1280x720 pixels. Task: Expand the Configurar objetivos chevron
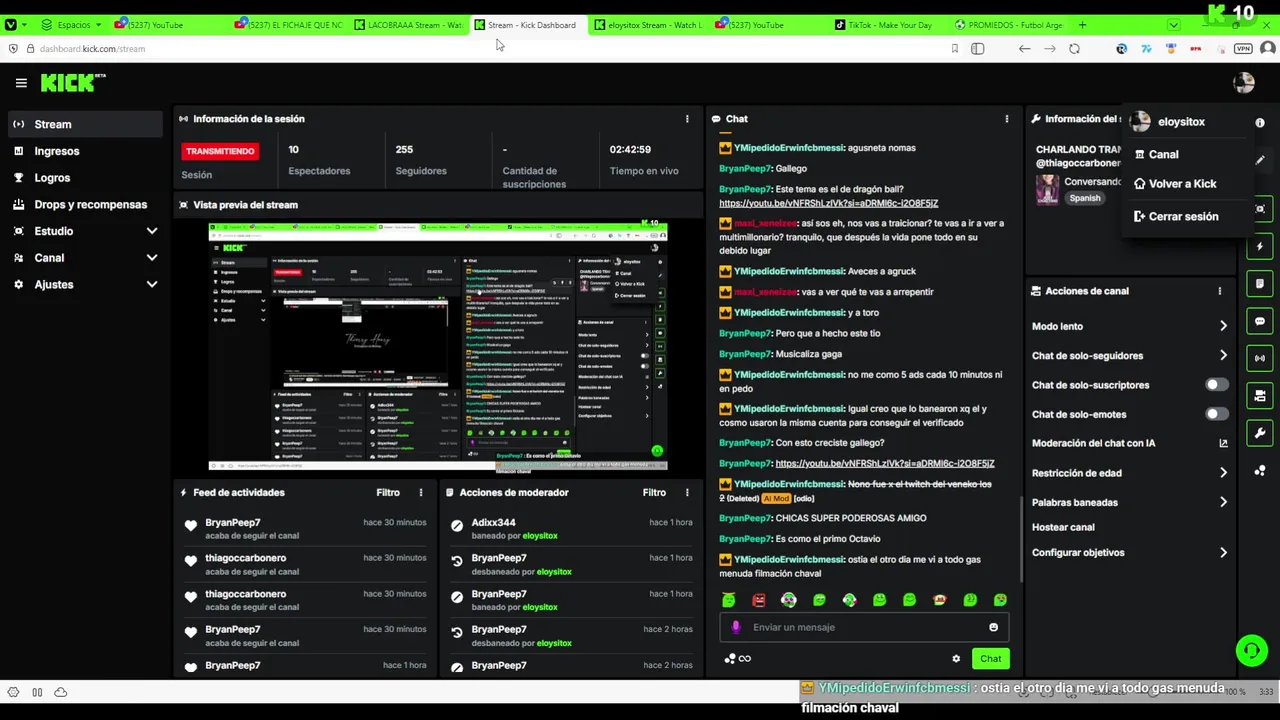(1223, 553)
